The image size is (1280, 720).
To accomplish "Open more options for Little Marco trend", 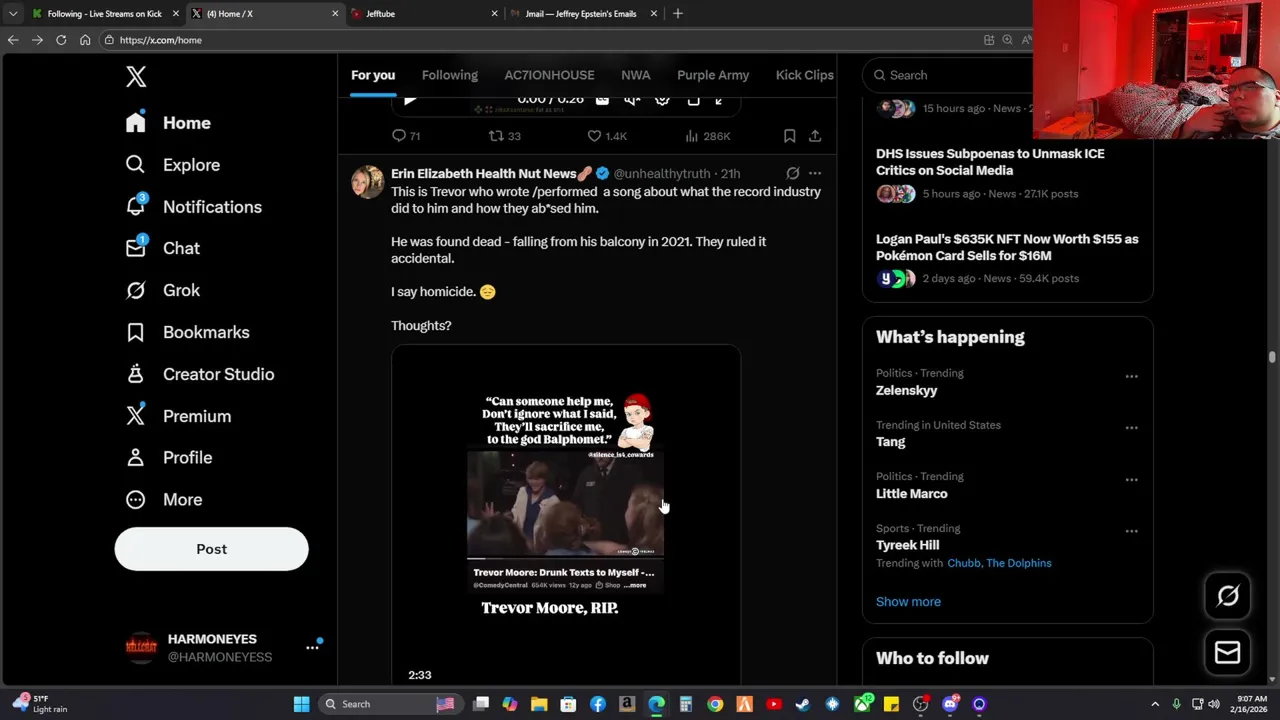I will coord(1131,479).
